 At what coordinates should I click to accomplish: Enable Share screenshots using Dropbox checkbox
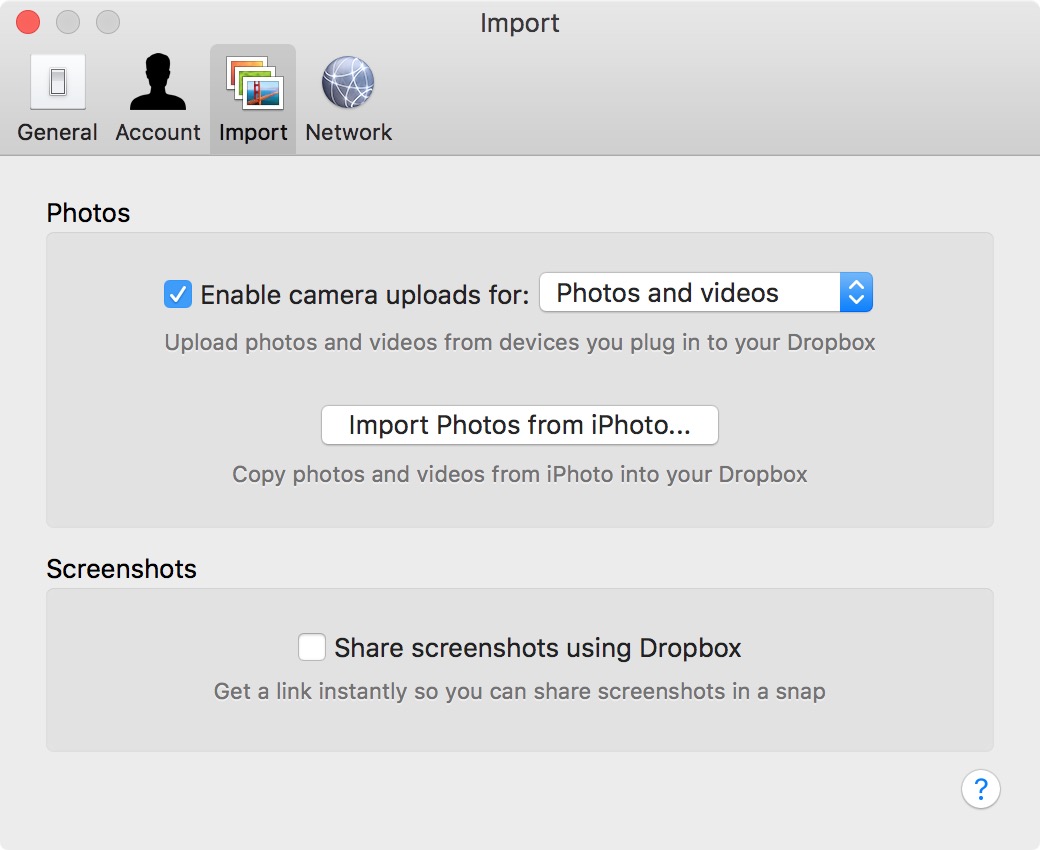pos(312,647)
